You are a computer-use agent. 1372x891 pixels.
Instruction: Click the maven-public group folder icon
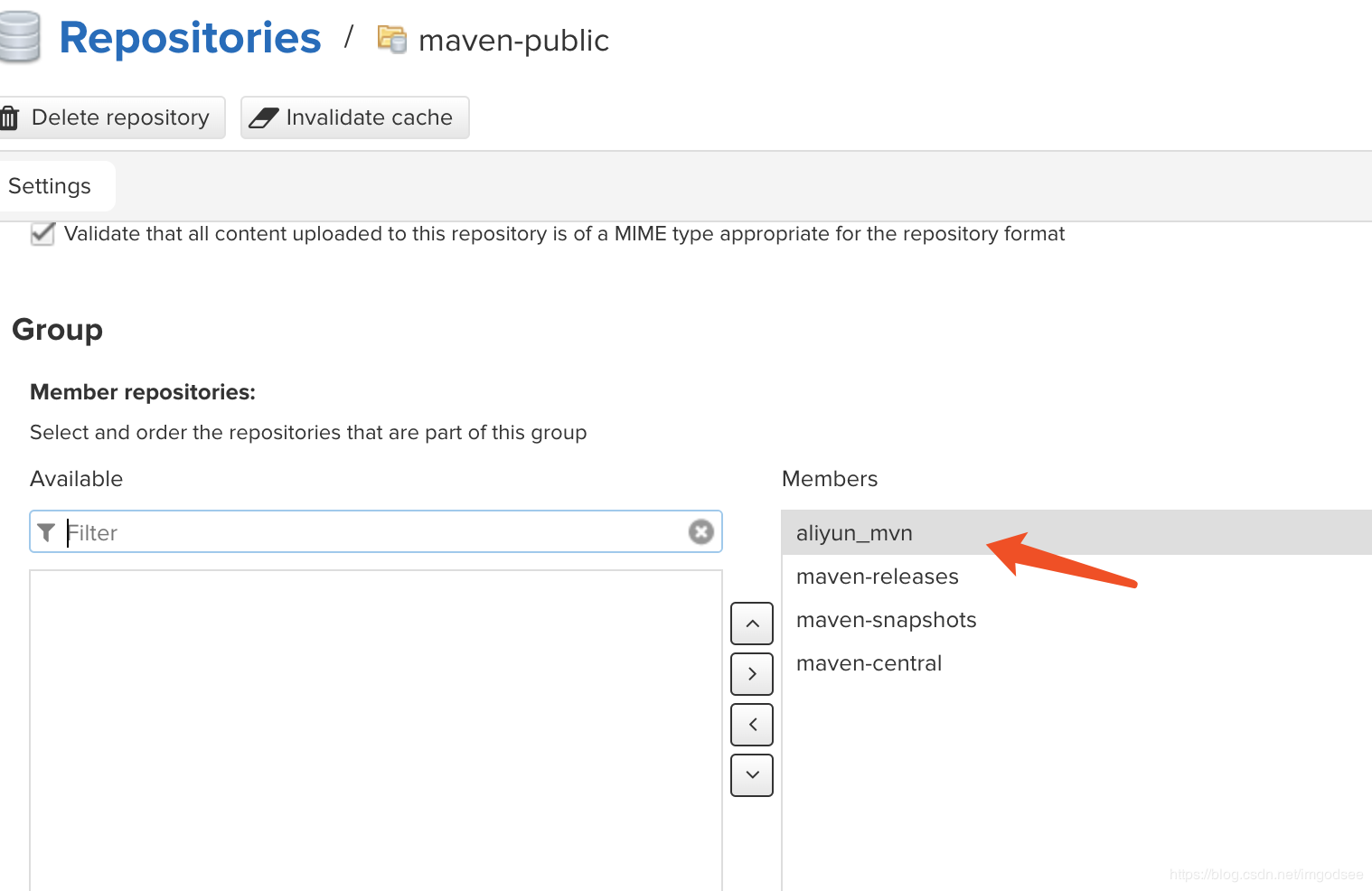[x=392, y=40]
